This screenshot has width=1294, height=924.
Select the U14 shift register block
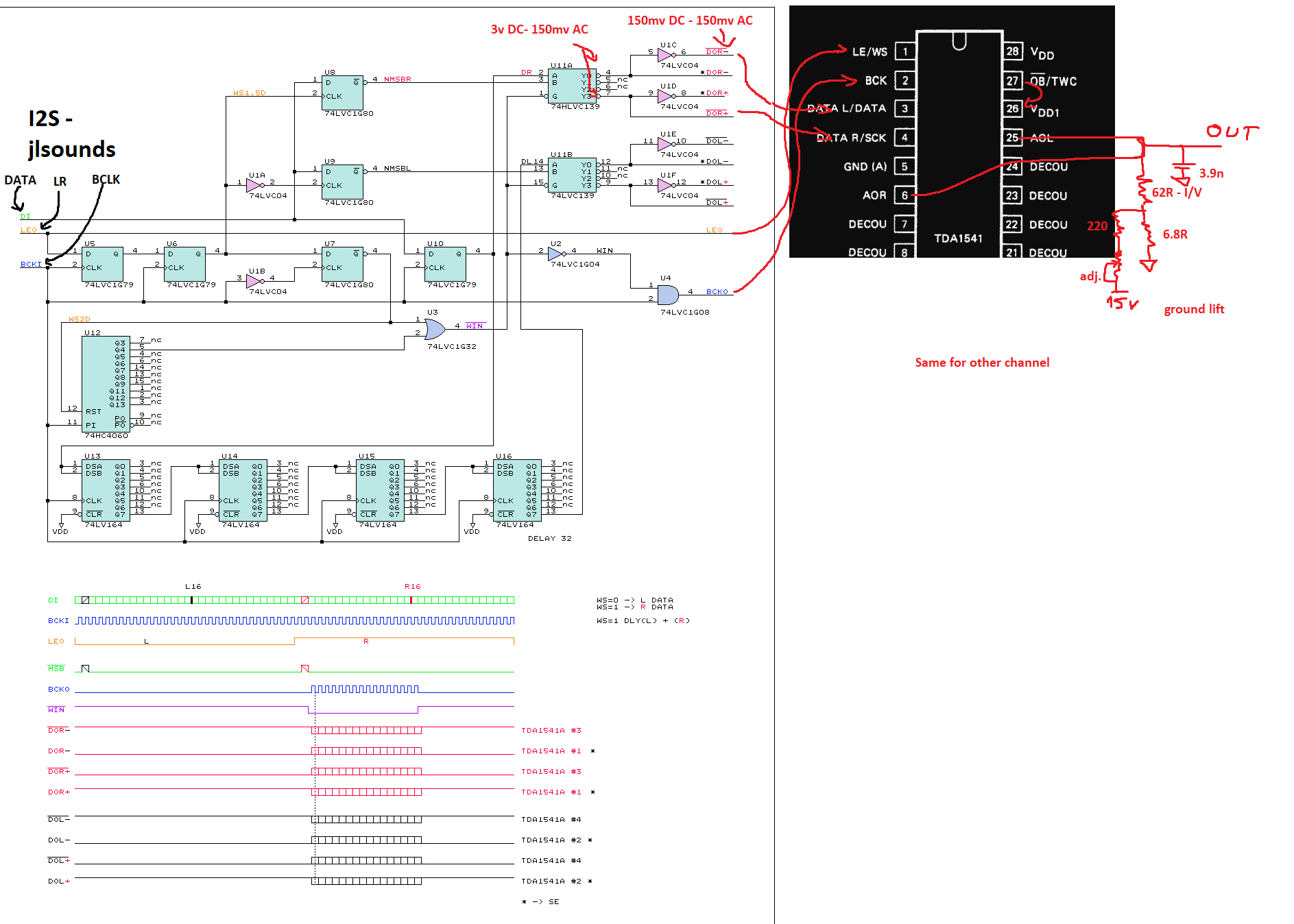tap(243, 490)
